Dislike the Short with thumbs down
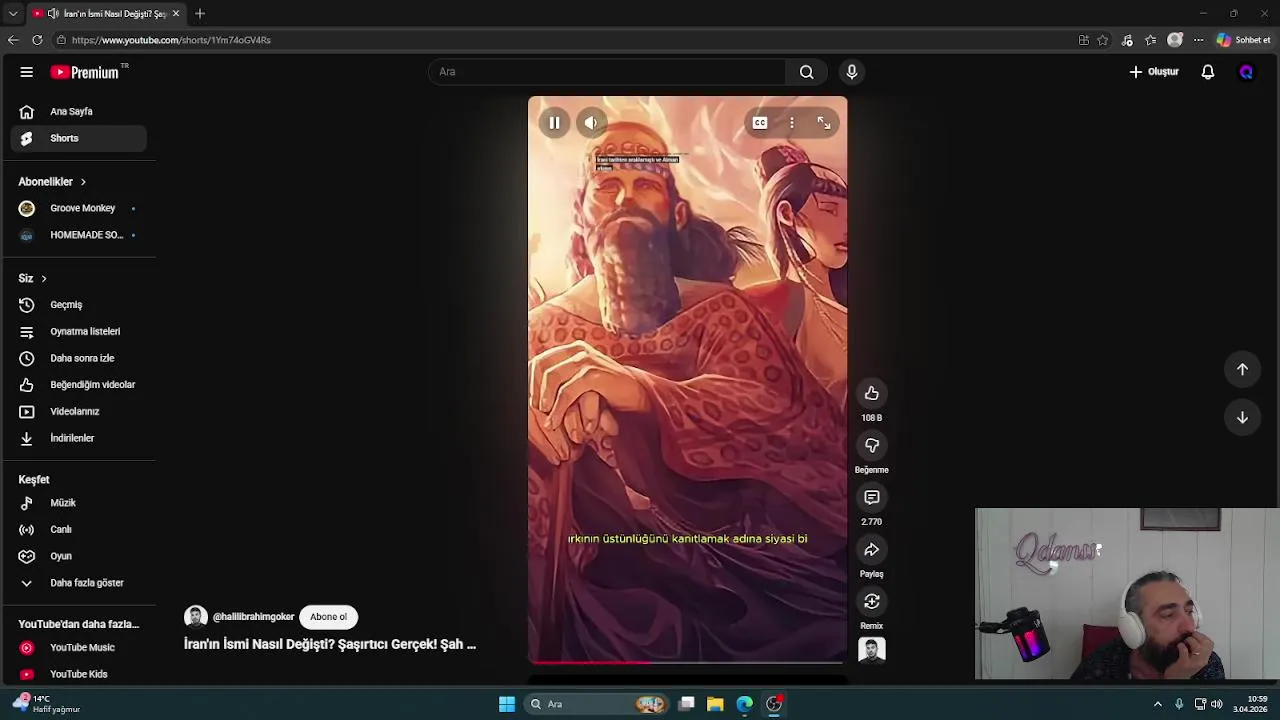This screenshot has height=720, width=1280. click(x=872, y=445)
